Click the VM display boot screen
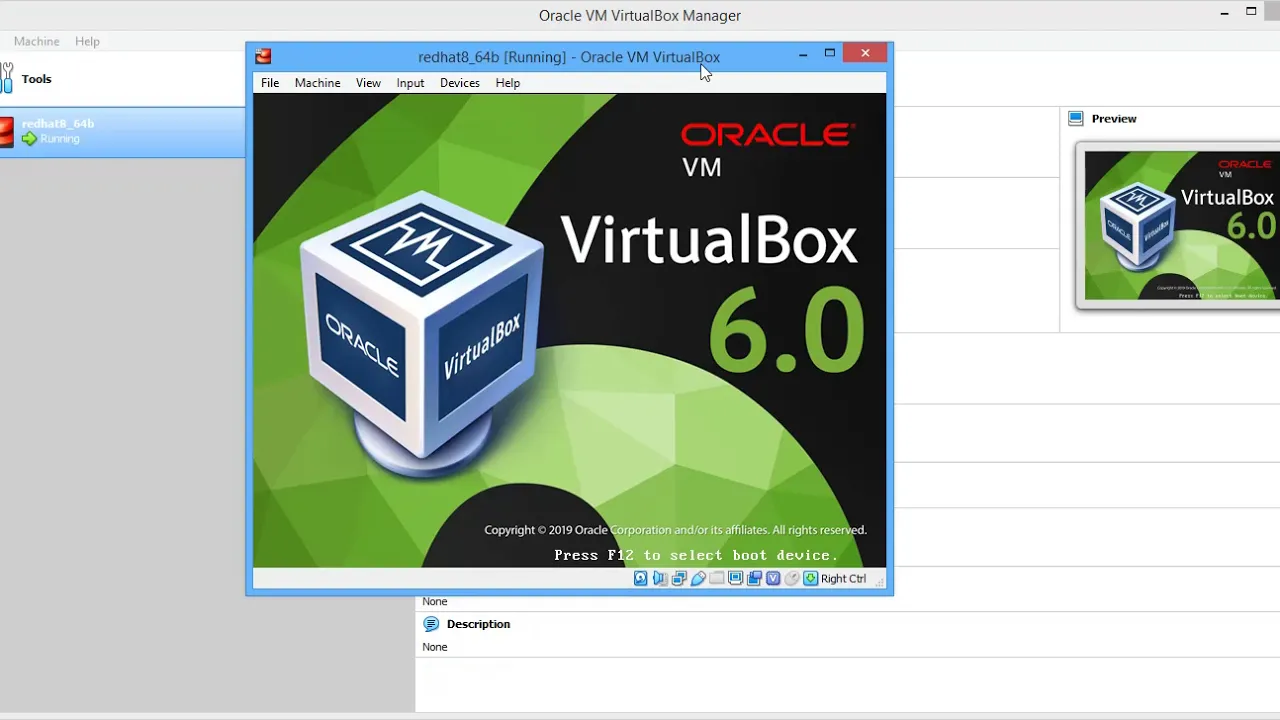Image resolution: width=1280 pixels, height=720 pixels. point(569,330)
